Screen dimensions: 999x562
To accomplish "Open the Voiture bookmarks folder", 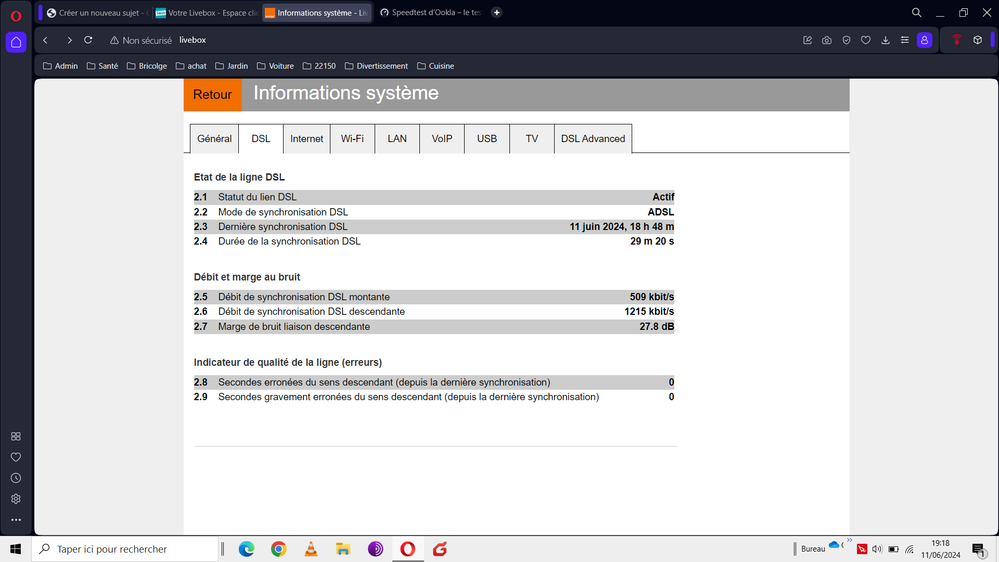I will [275, 66].
